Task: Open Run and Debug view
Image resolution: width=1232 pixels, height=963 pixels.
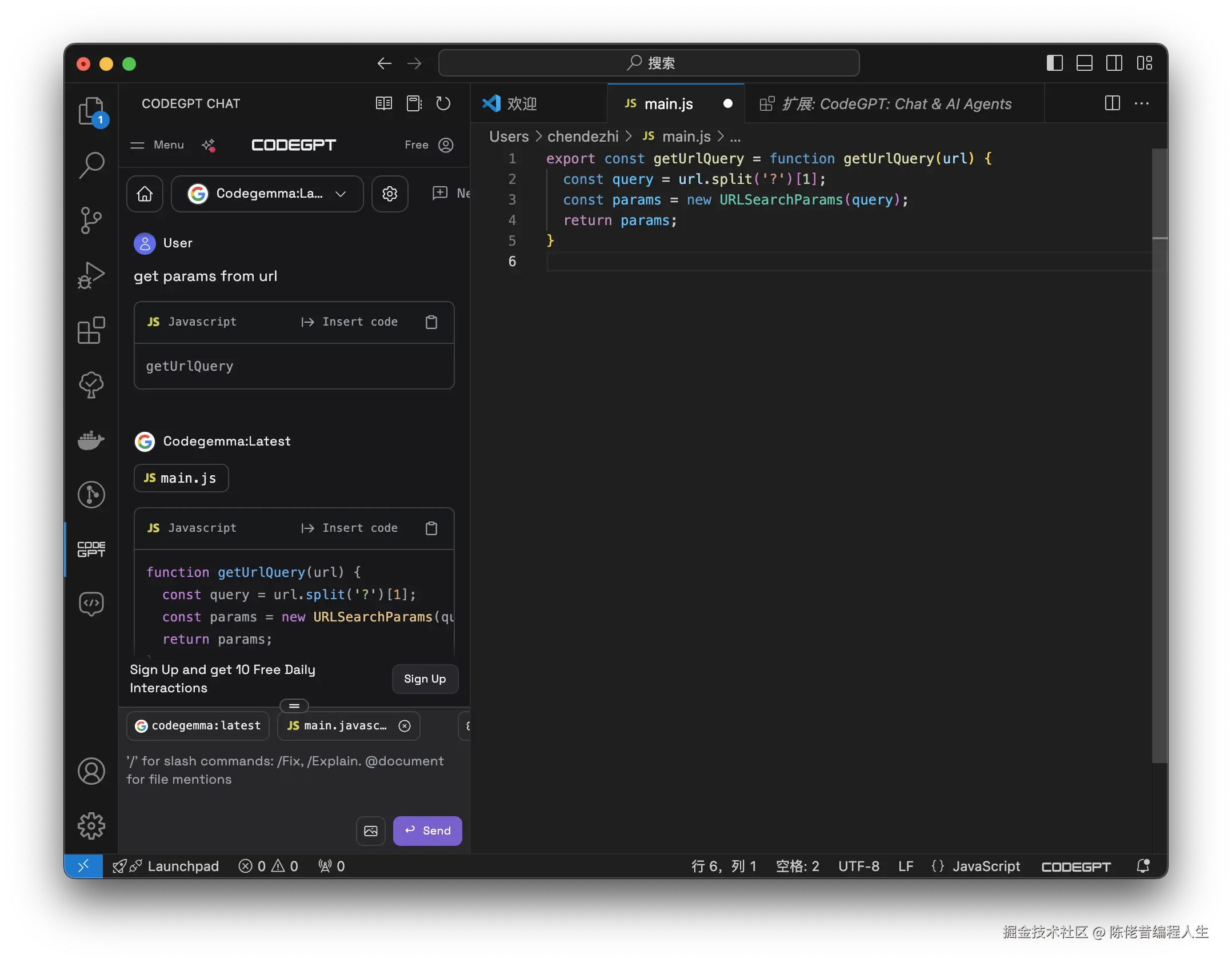Action: pyautogui.click(x=91, y=275)
